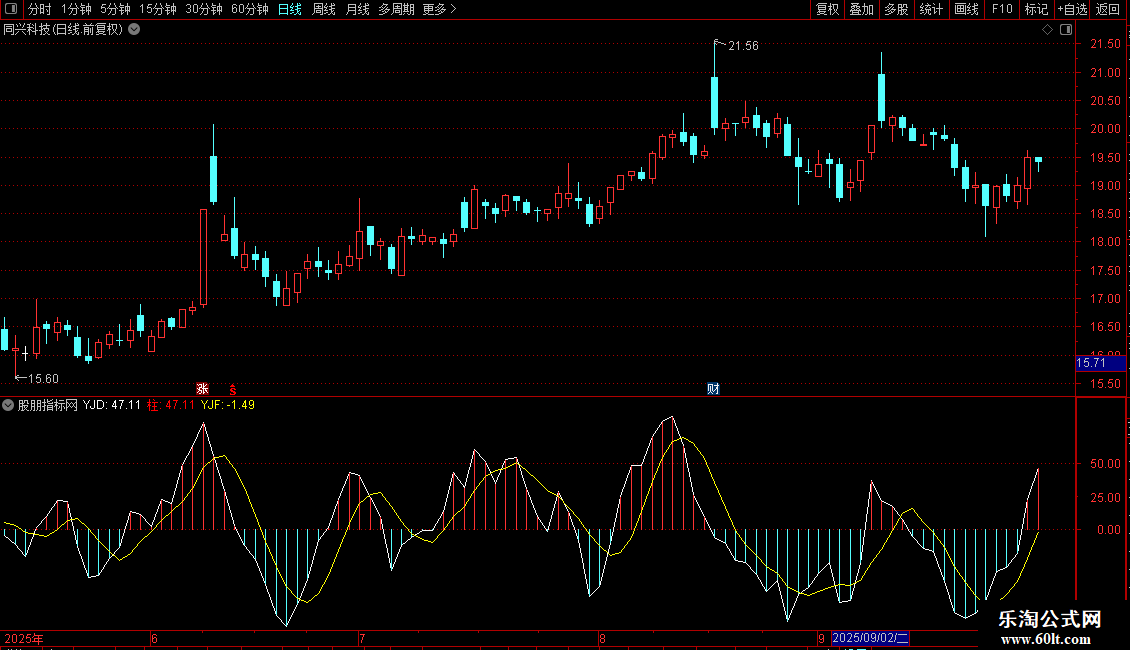The image size is (1130, 650).
Task: Click the 50.00 indicator axis label
Action: [1105, 464]
